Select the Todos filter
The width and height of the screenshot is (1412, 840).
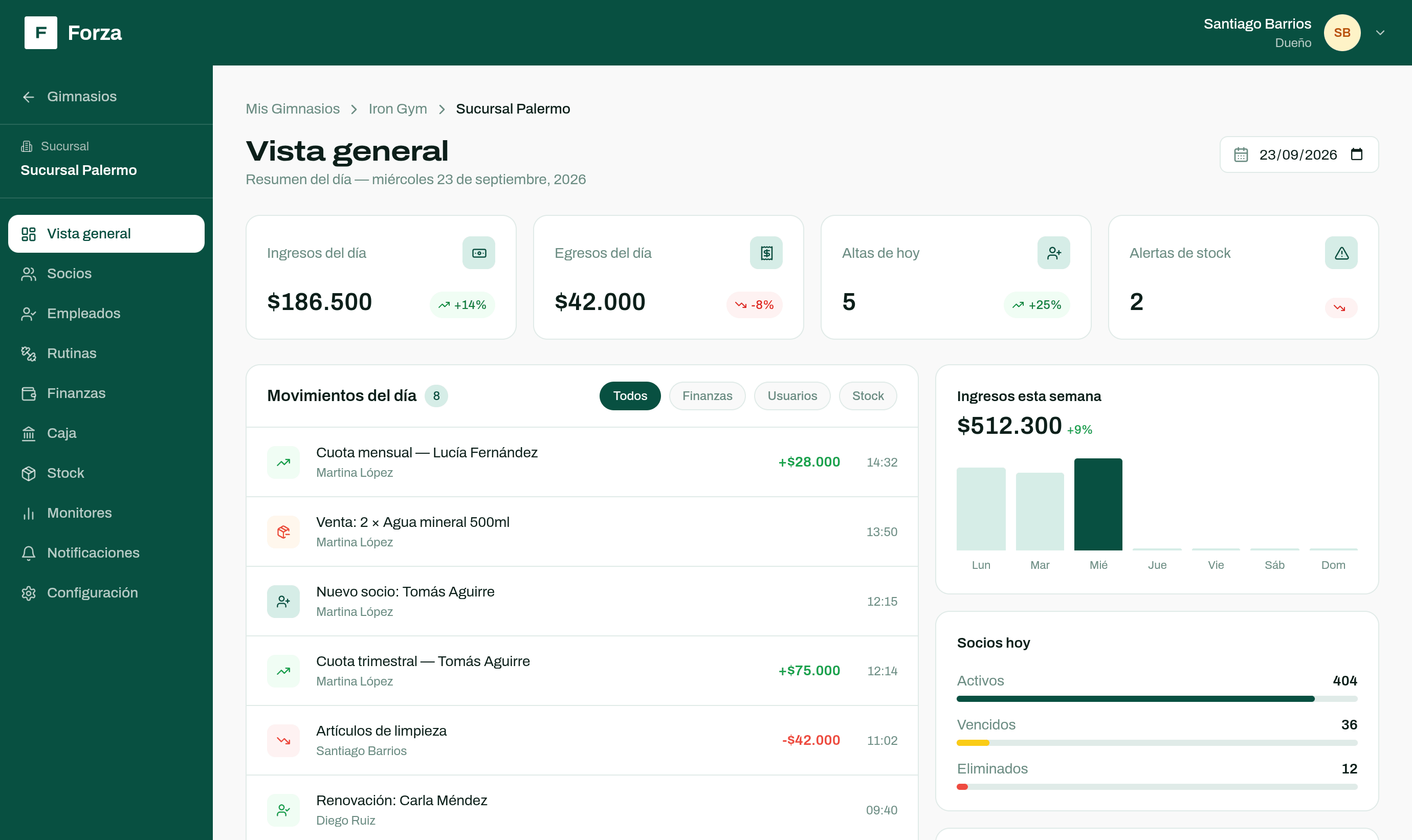(630, 396)
